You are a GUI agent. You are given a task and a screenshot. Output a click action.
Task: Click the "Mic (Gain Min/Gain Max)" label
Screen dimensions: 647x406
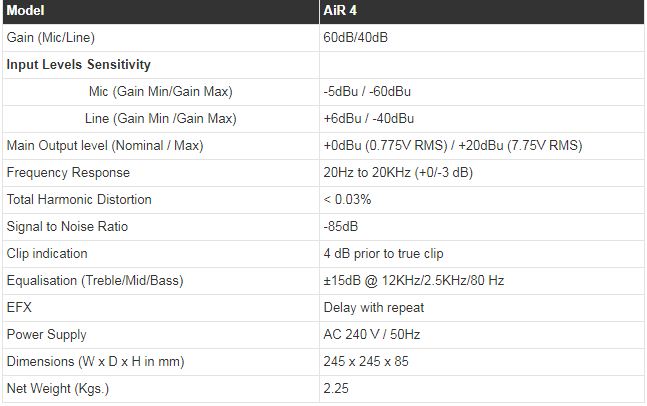tap(160, 92)
